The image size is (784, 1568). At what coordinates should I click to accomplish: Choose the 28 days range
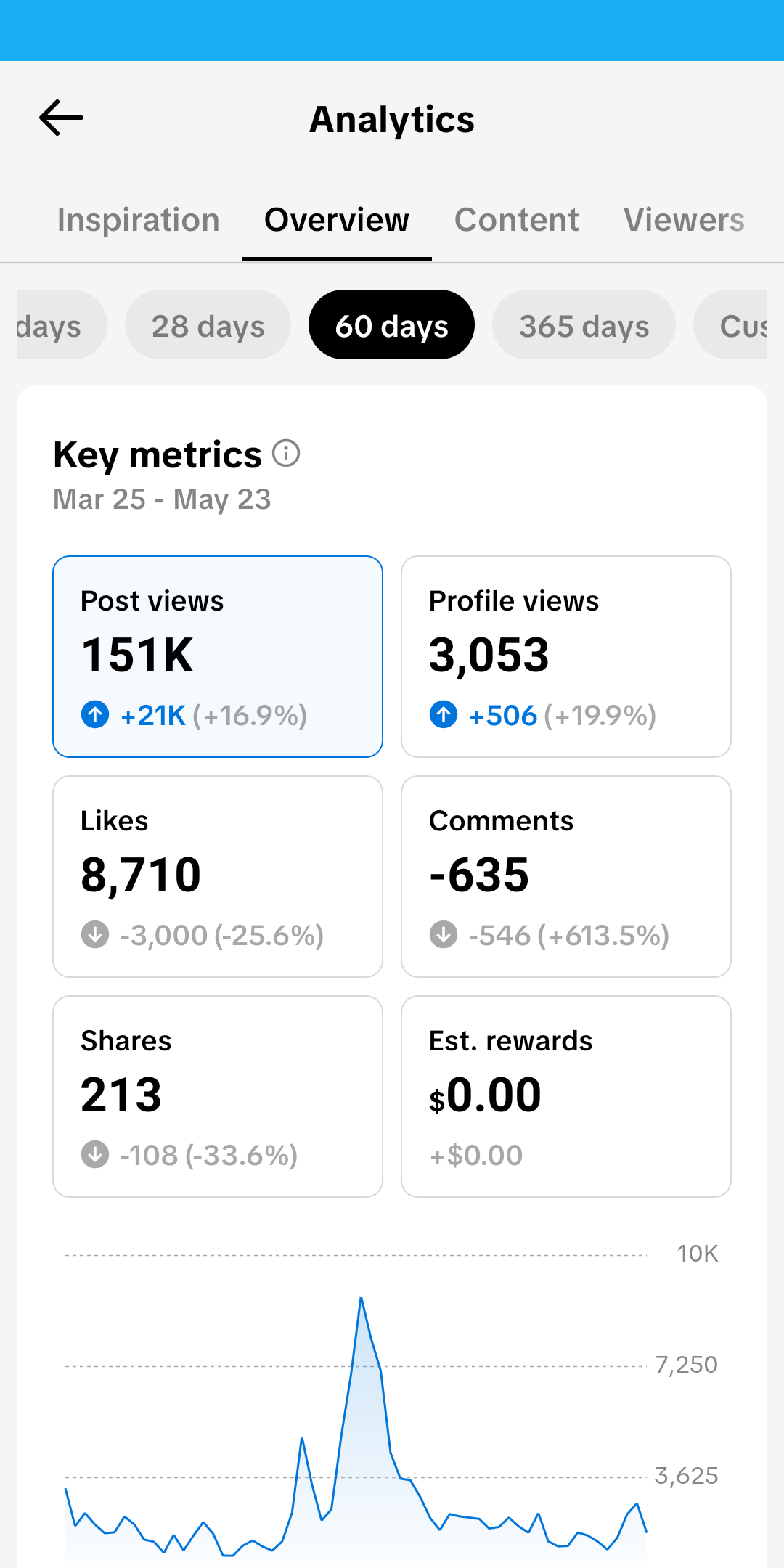pyautogui.click(x=208, y=324)
